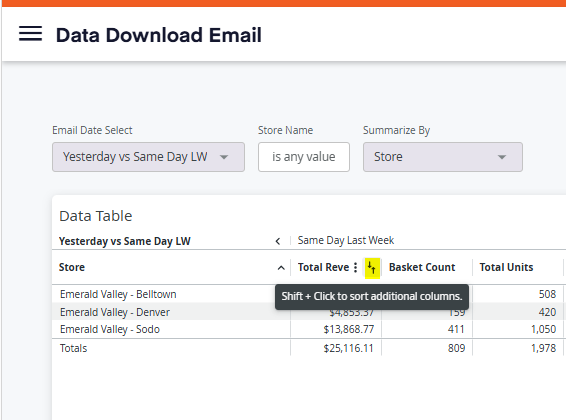Click the 1,050 total units cell
Viewport: 566px width, 420px height.
(543, 329)
